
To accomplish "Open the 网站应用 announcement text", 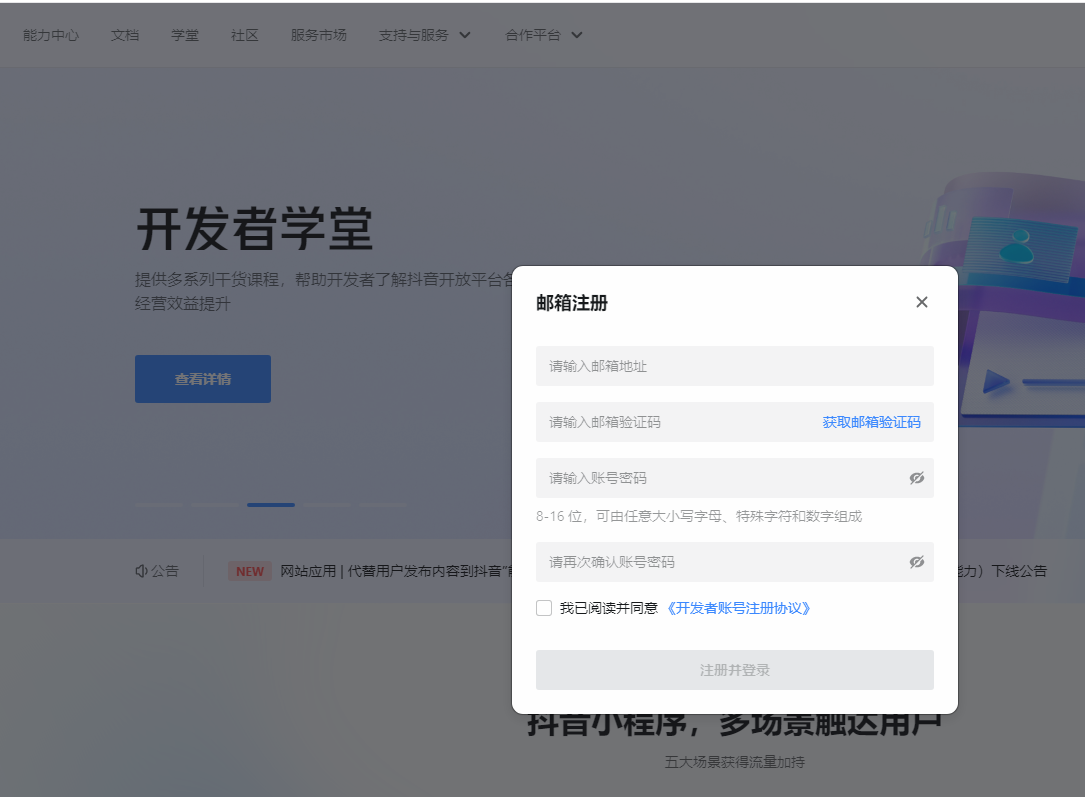I will (x=396, y=571).
